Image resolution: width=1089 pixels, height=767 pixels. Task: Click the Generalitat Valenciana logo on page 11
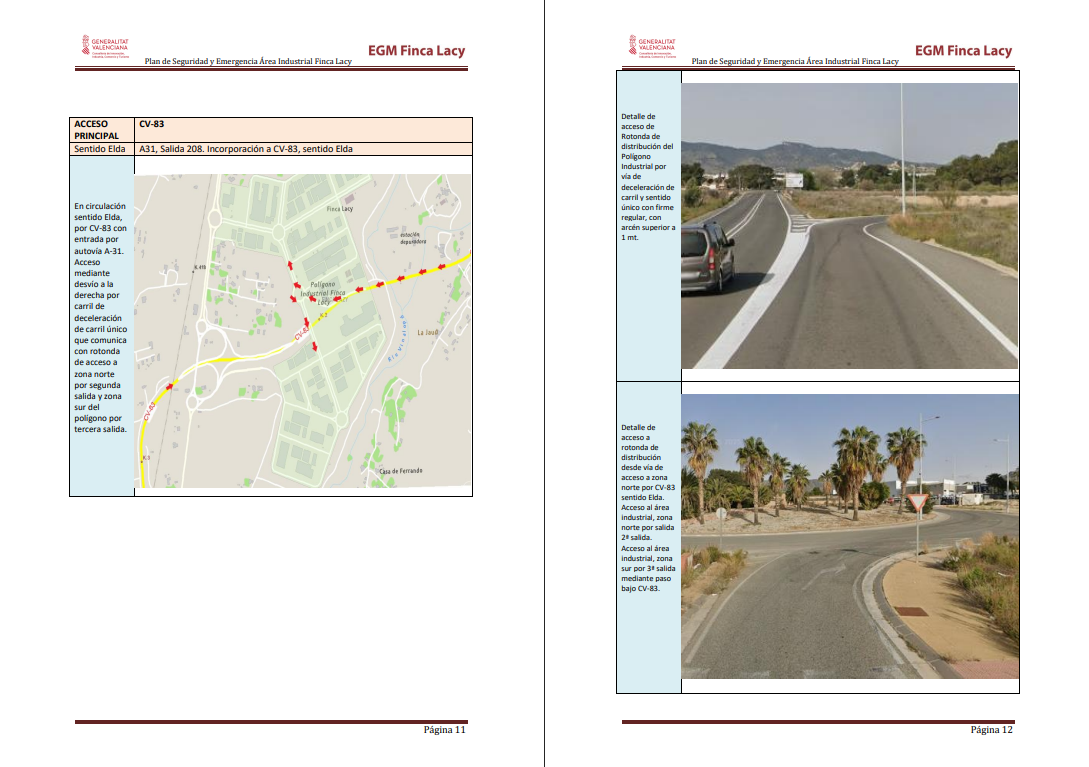[x=104, y=47]
